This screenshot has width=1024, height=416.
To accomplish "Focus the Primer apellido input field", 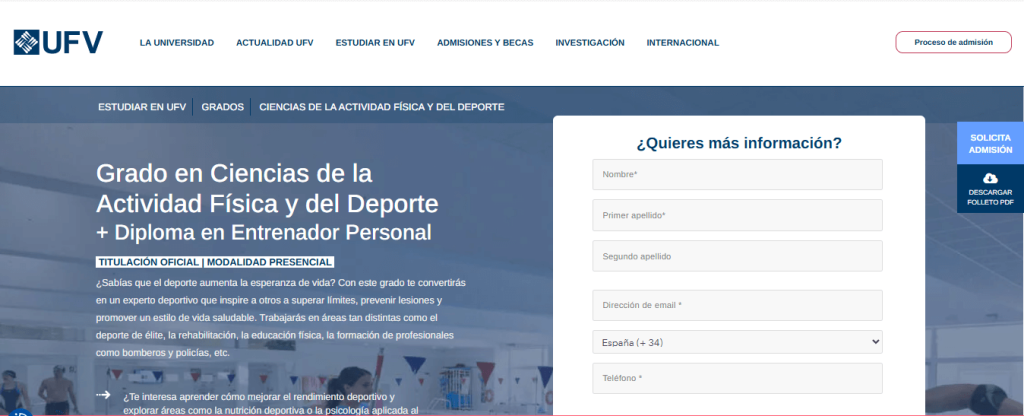I will point(737,215).
